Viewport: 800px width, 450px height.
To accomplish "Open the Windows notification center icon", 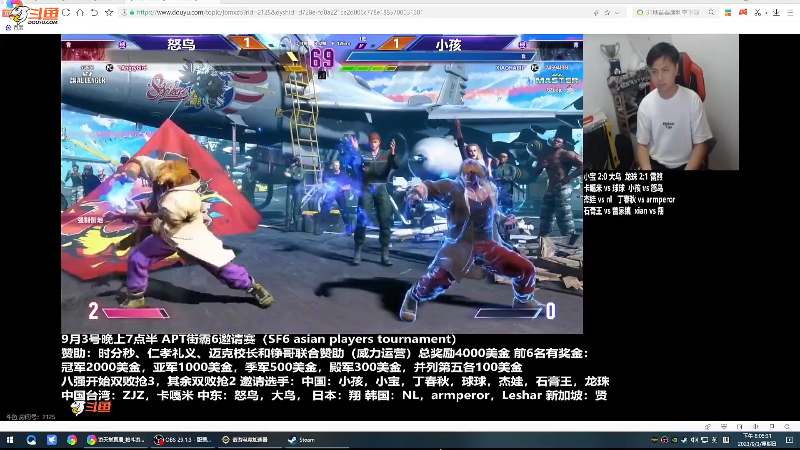I will tap(789, 440).
